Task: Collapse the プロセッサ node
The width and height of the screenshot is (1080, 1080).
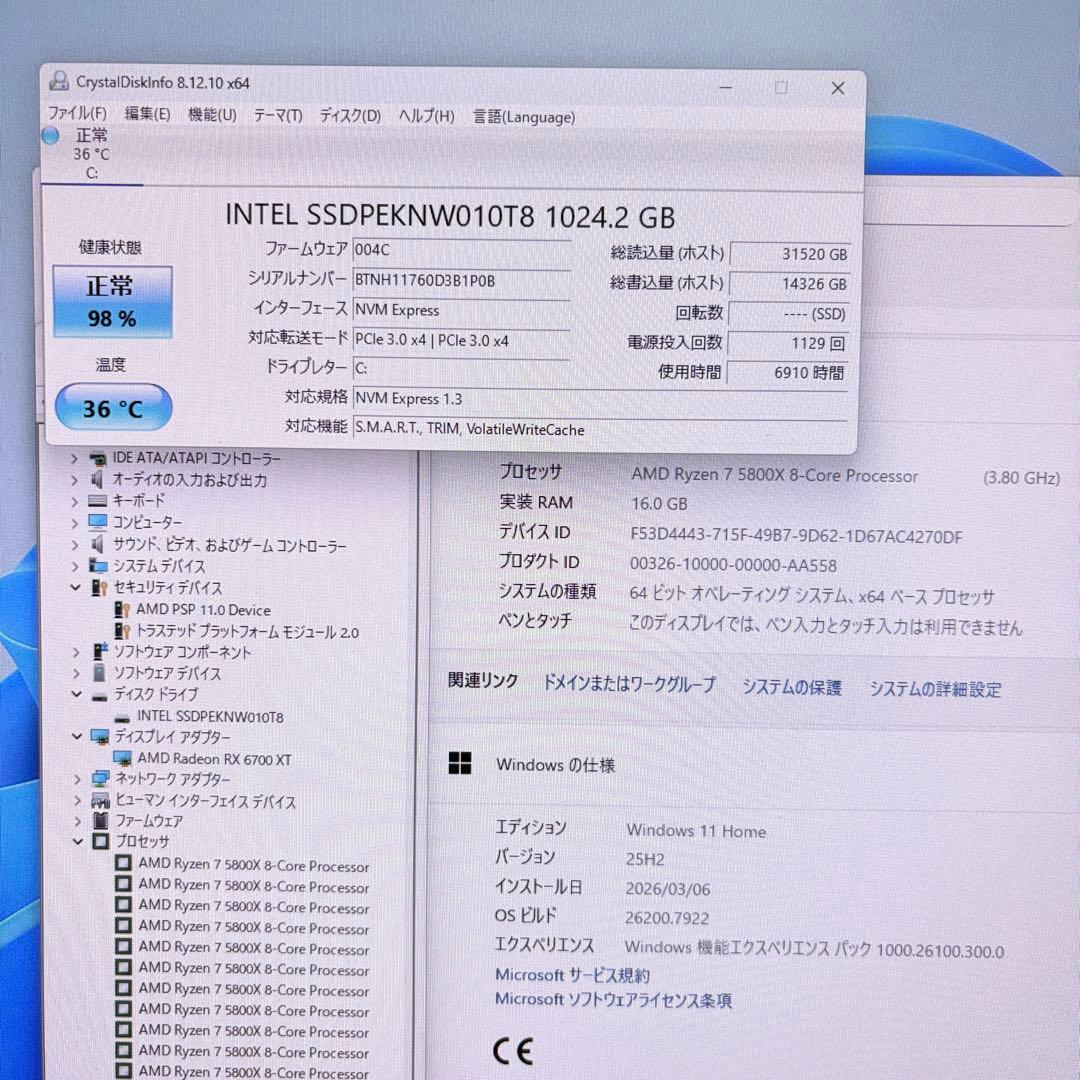Action: click(x=78, y=841)
